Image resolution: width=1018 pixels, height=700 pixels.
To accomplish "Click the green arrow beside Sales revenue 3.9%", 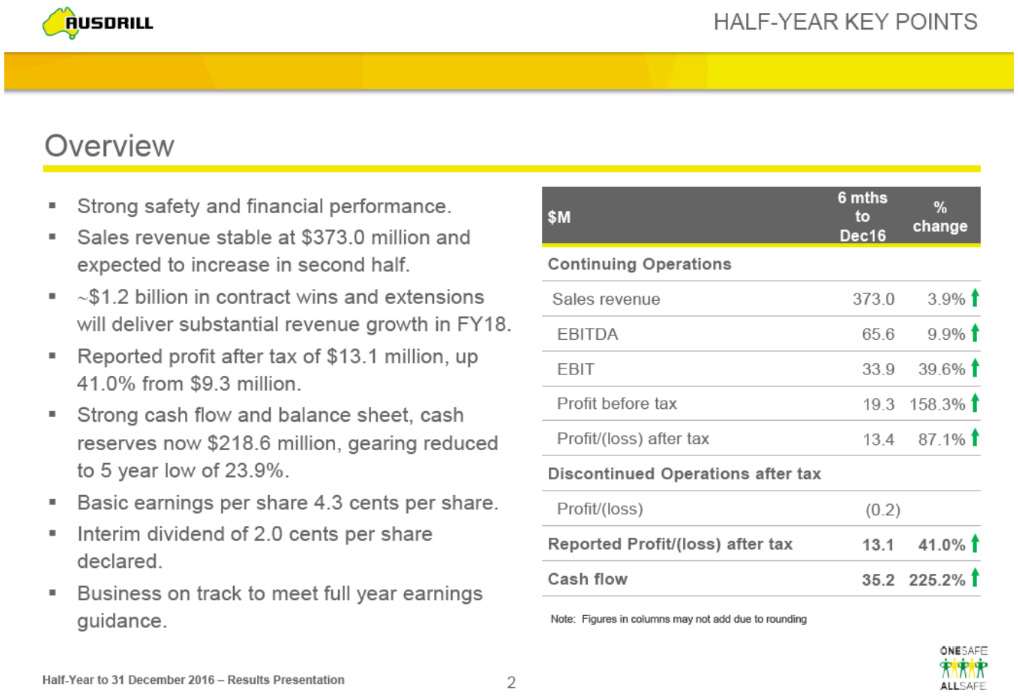I will click(x=975, y=299).
